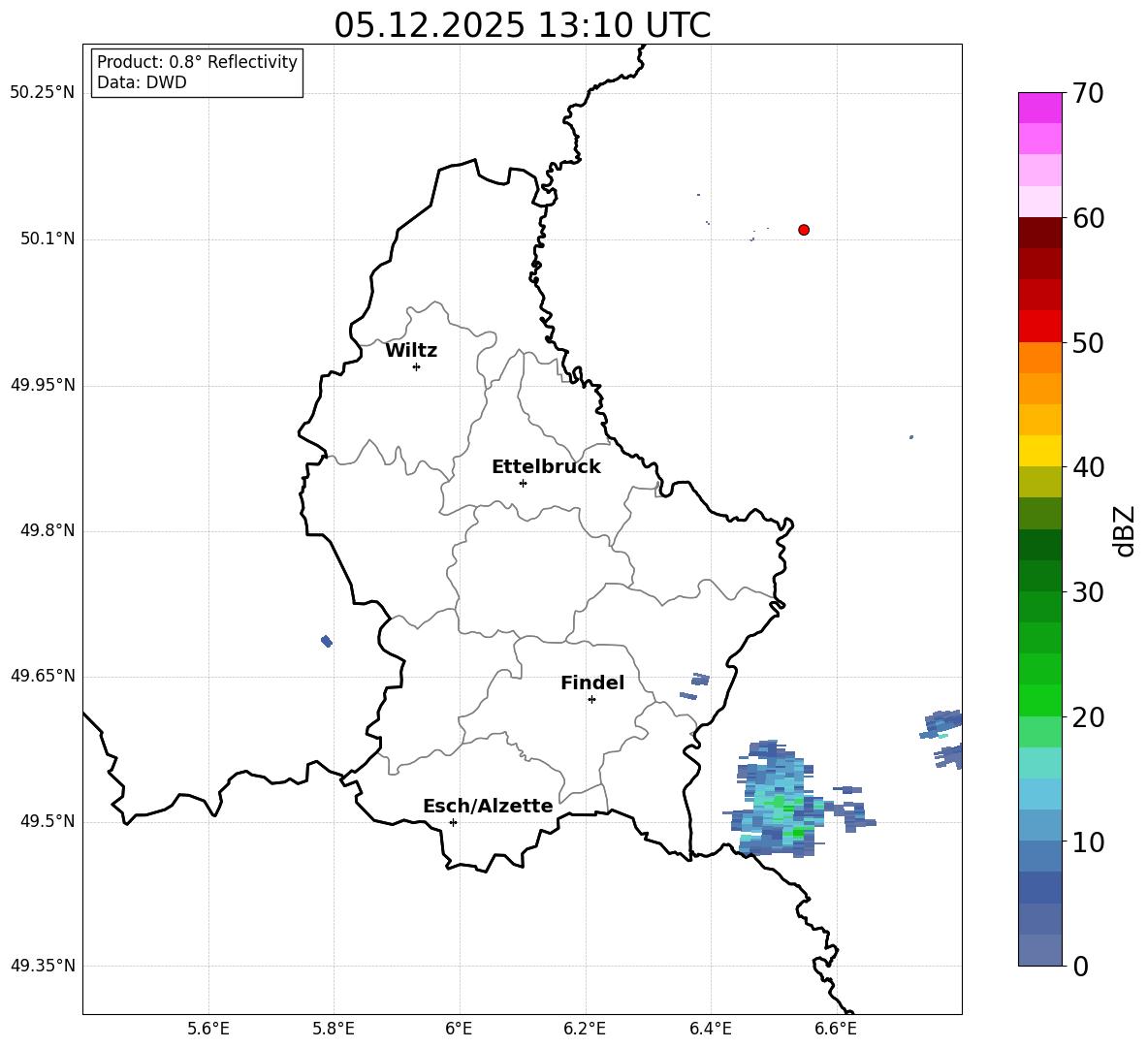The image size is (1148, 1048).
Task: Click the colorbar '60' tick label
Action: pos(1088,218)
